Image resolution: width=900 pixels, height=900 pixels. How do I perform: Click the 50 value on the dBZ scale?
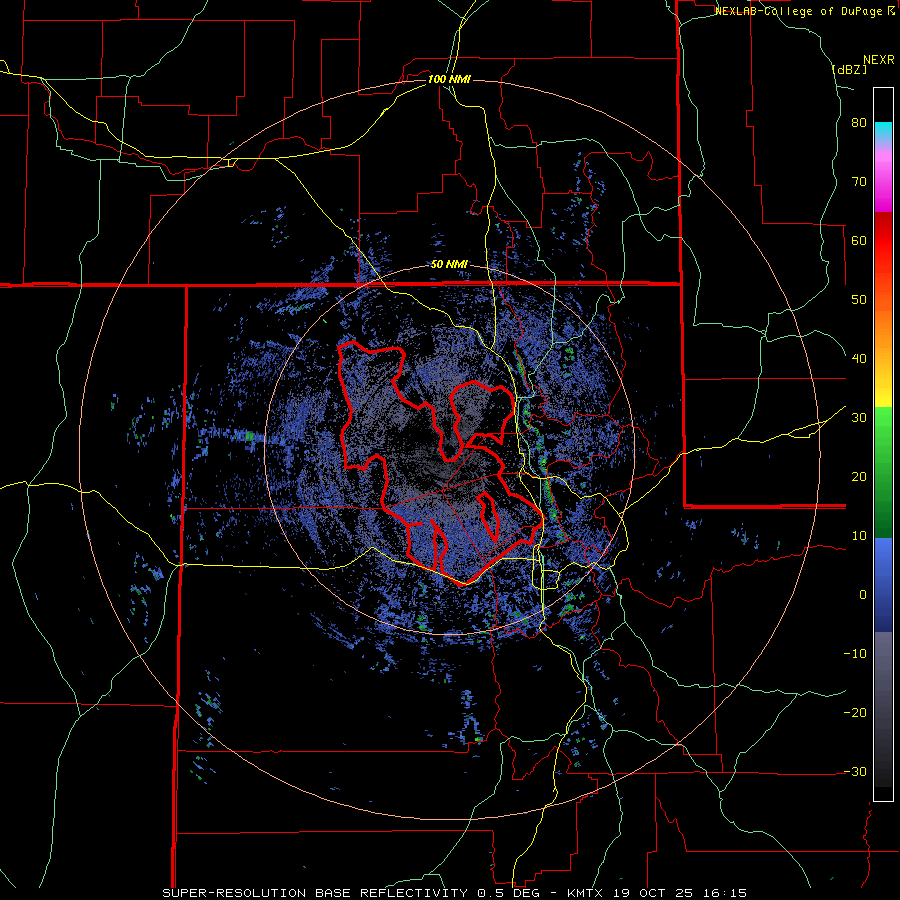[859, 300]
